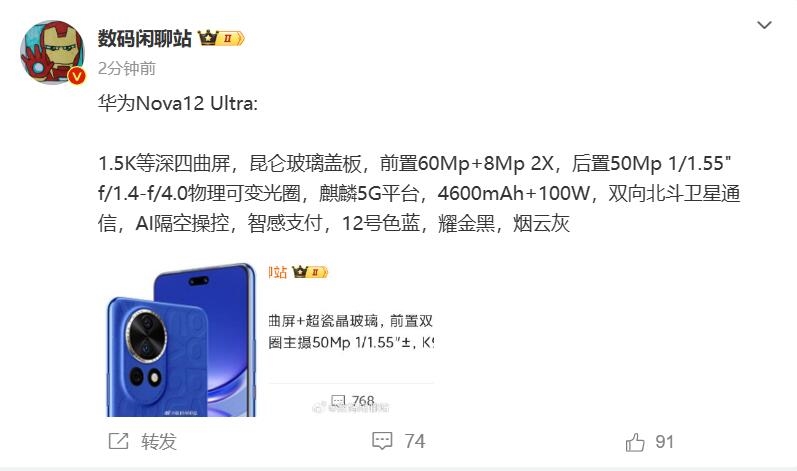
Task: Click the 转发 repost label
Action: pyautogui.click(x=159, y=441)
